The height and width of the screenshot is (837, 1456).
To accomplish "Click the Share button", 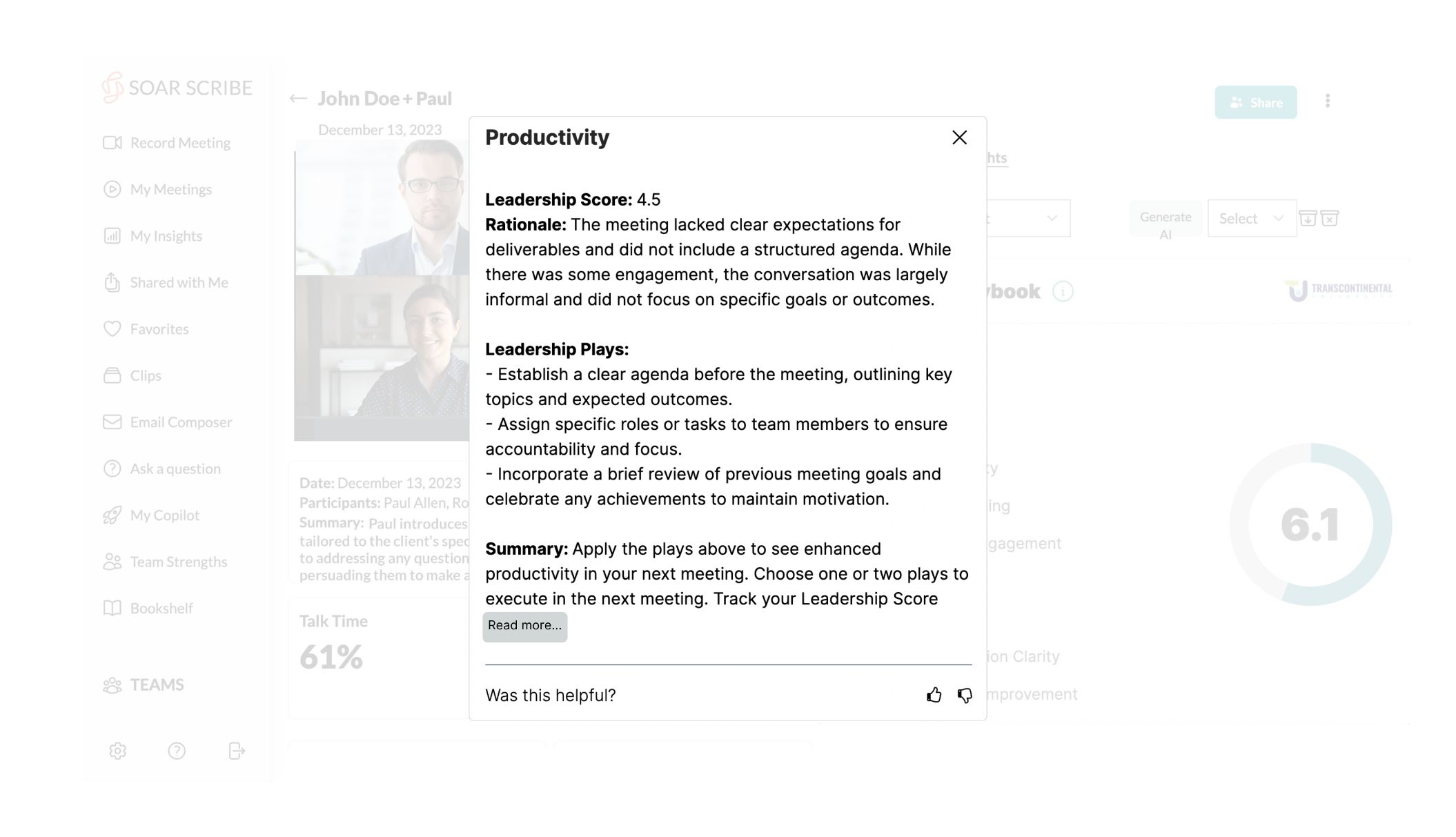I will coord(1256,102).
